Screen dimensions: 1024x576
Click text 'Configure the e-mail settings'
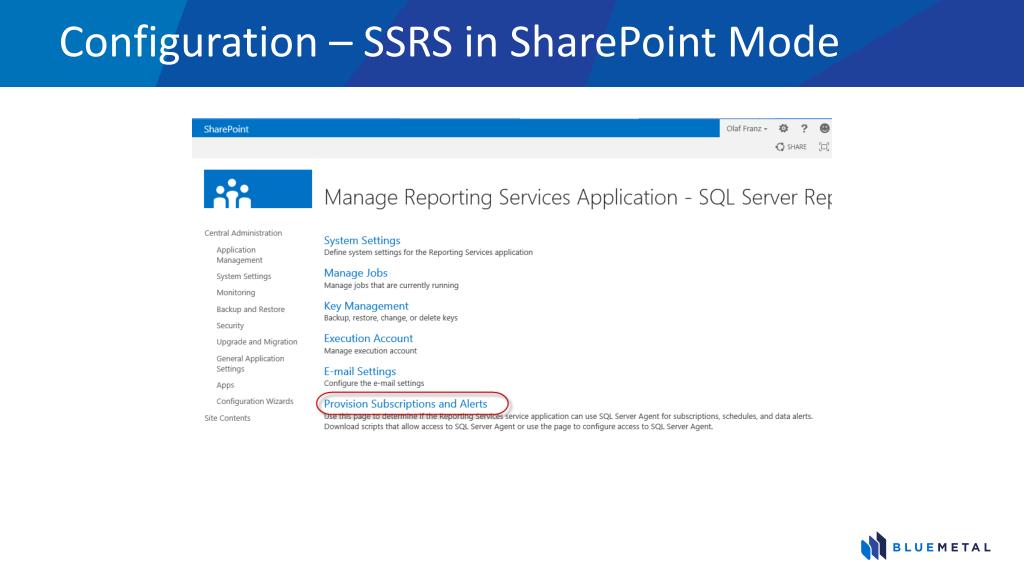[374, 383]
